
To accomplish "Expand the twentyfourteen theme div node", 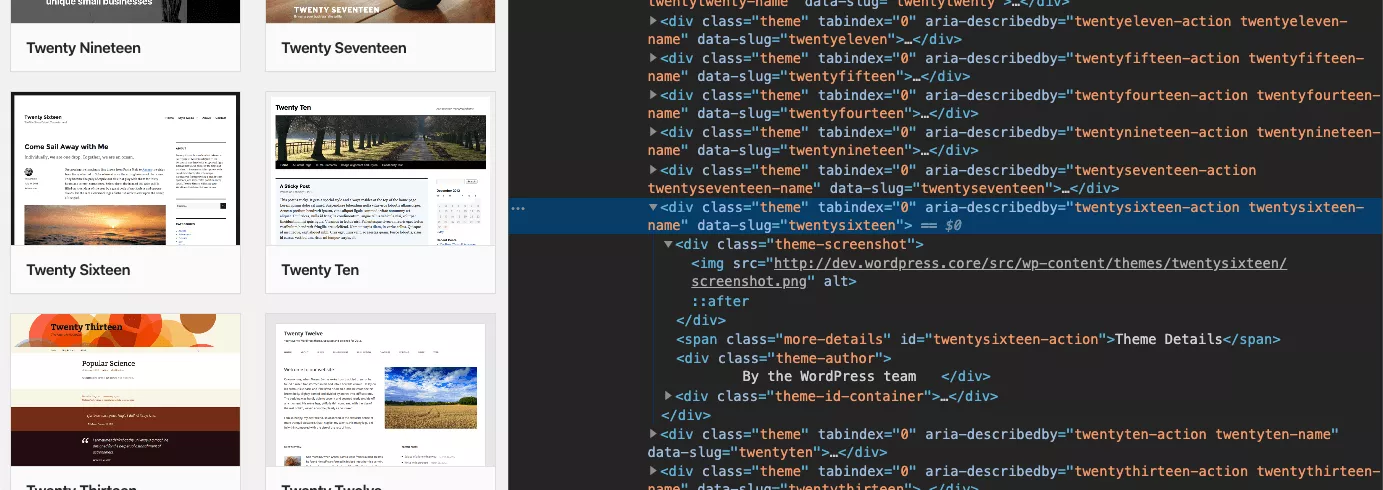I will coord(654,95).
